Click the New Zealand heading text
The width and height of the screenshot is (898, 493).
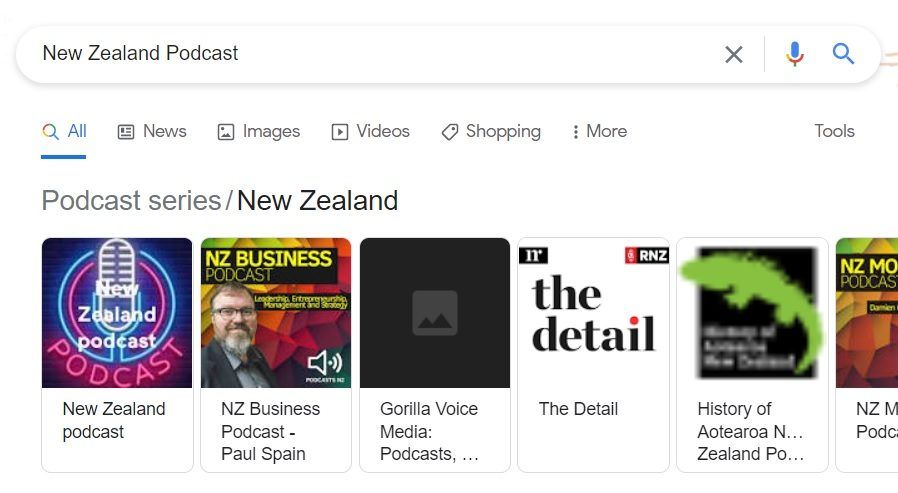[317, 200]
